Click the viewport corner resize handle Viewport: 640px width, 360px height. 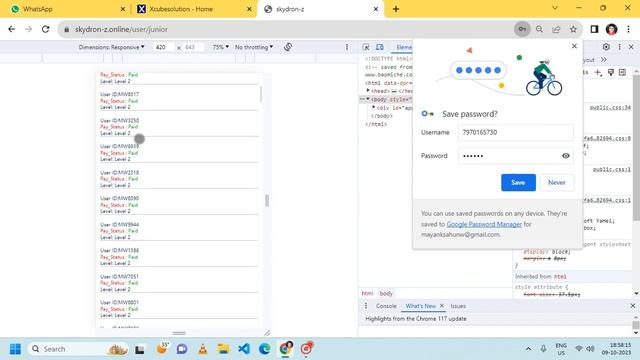[x=267, y=333]
